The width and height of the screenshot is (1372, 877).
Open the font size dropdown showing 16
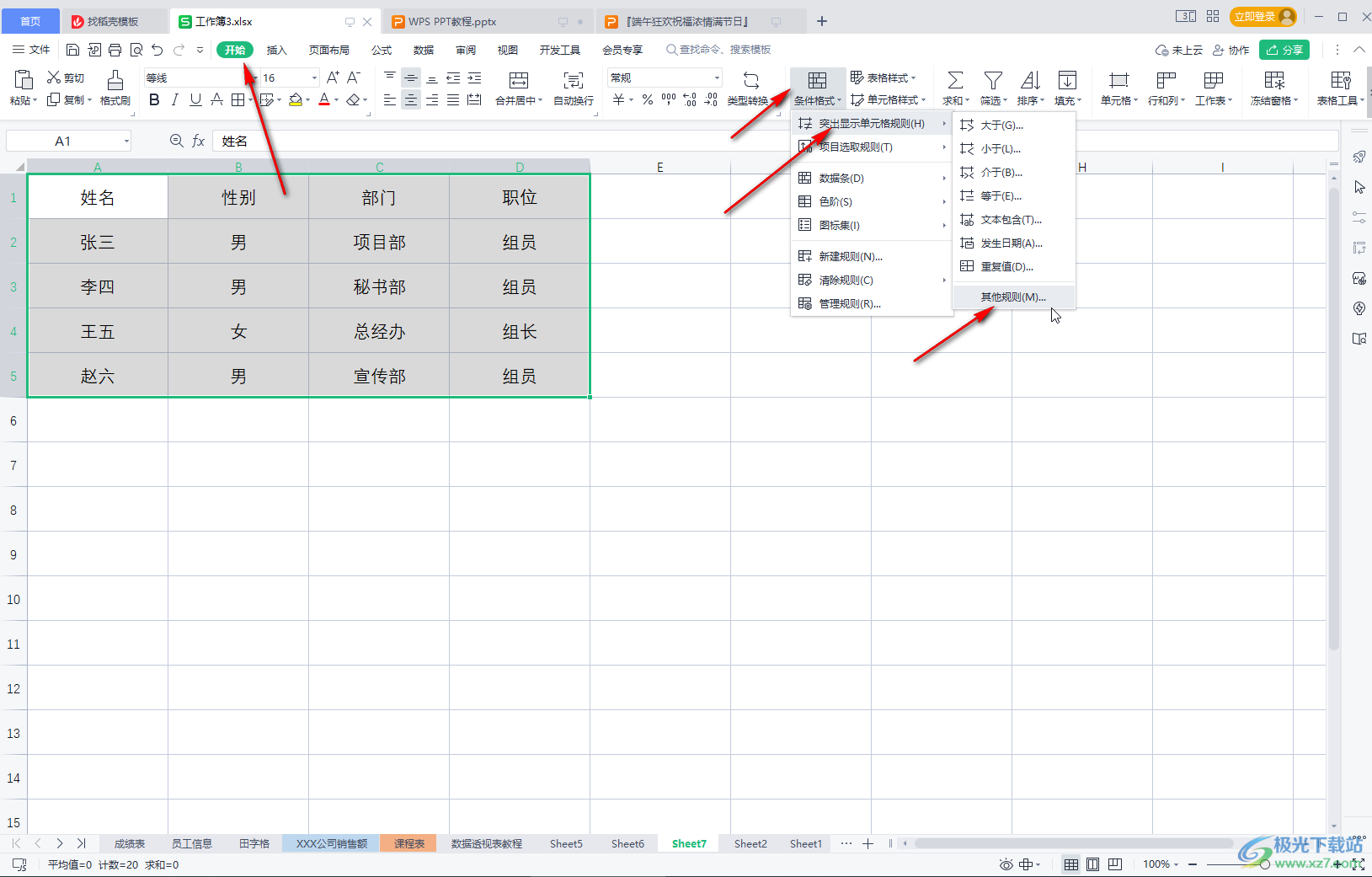click(x=314, y=78)
